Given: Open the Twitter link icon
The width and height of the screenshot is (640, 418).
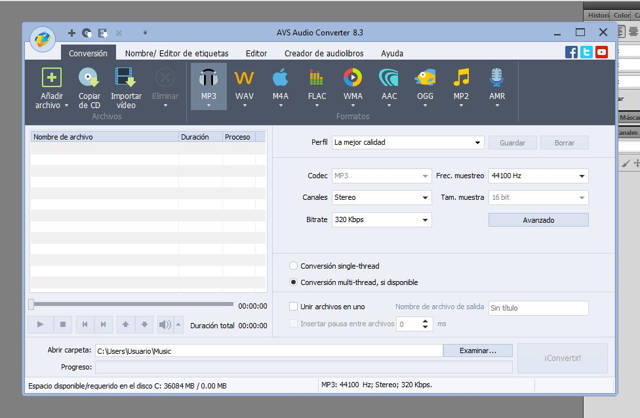Looking at the screenshot, I should click(x=586, y=52).
